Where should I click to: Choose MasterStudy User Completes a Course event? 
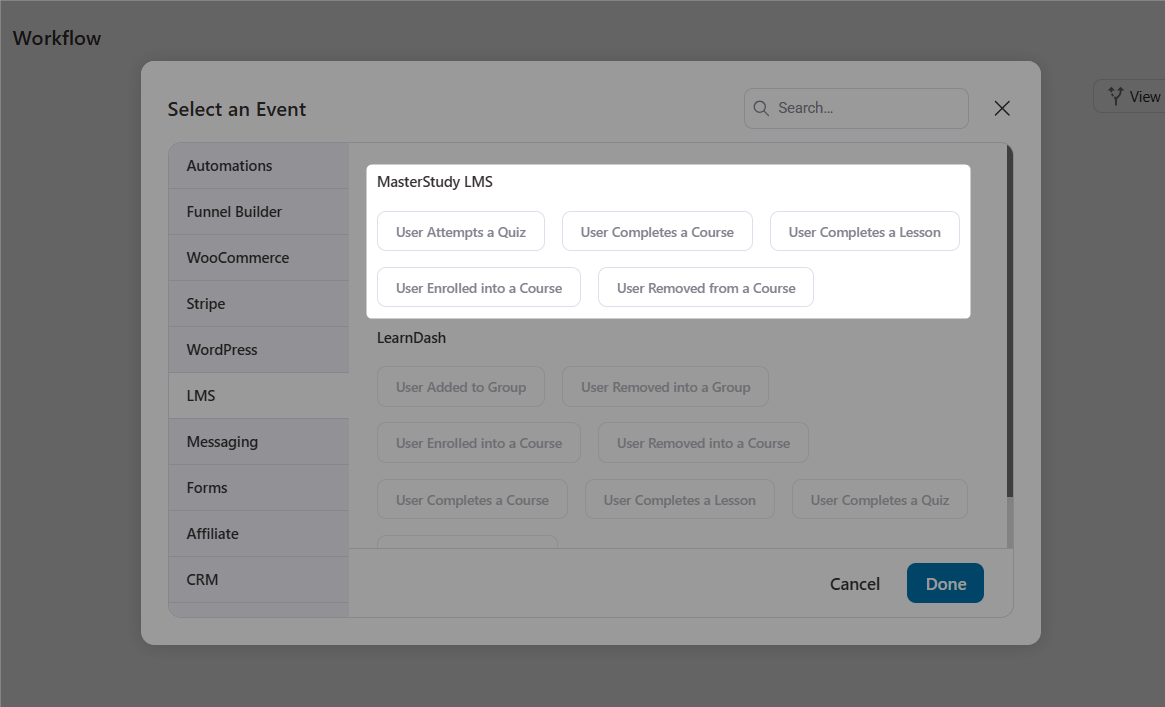[x=657, y=232]
